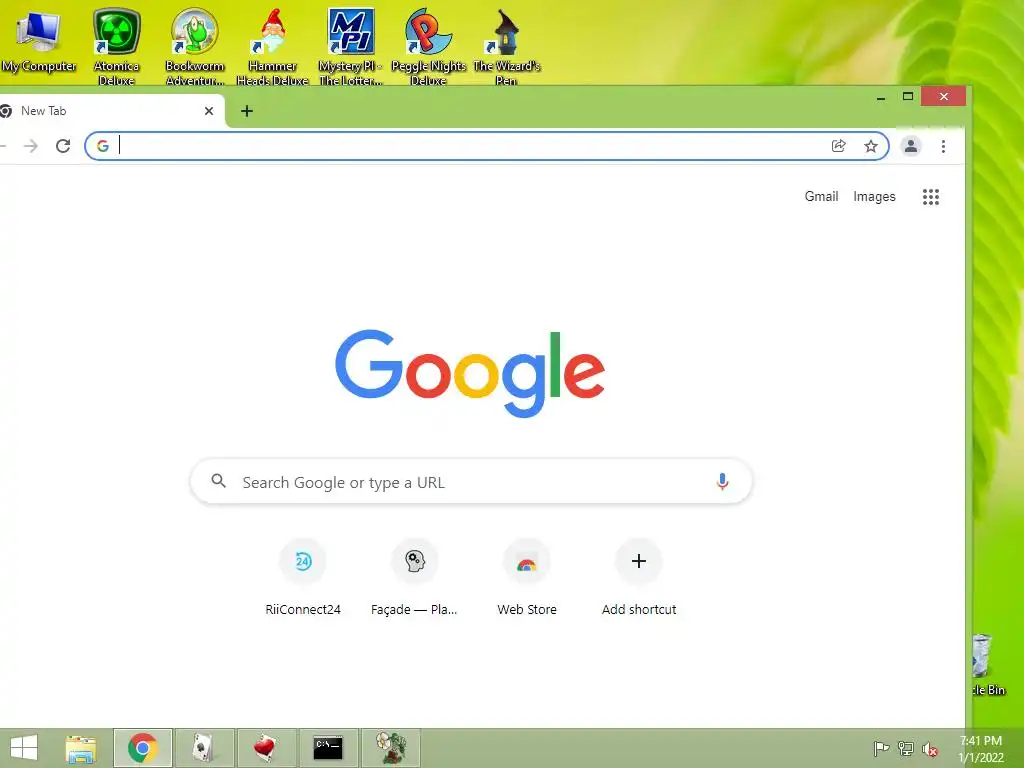Click the Google logo
Image resolution: width=1024 pixels, height=768 pixels.
point(470,373)
